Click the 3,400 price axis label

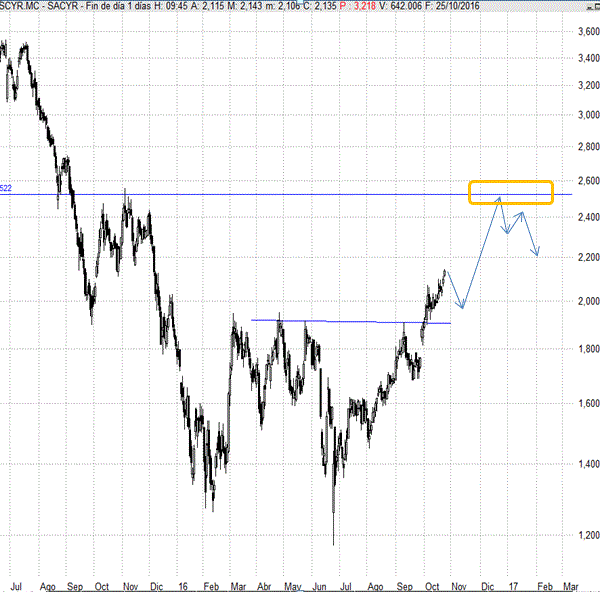(x=589, y=58)
